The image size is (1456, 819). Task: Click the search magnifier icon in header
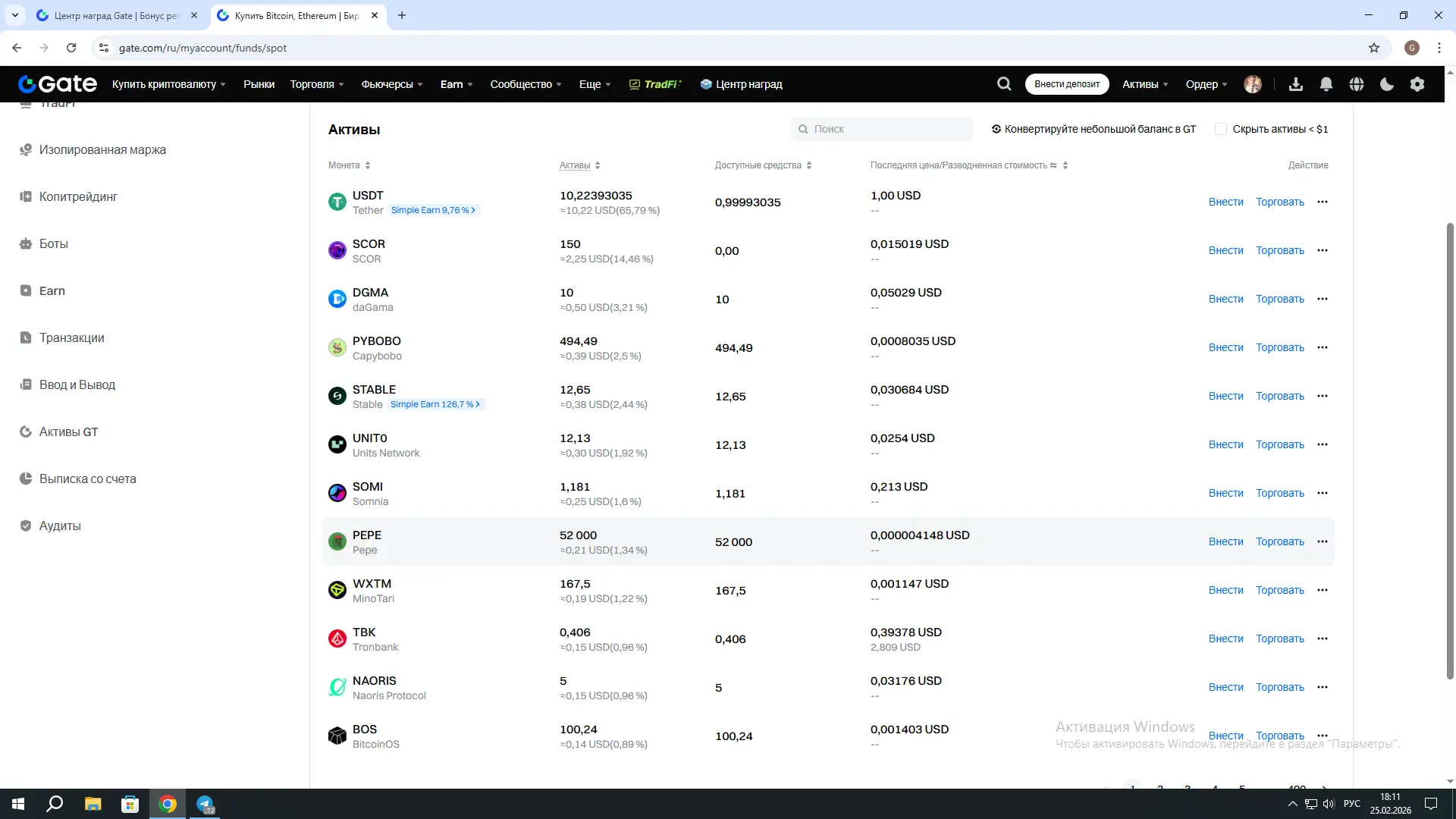[1004, 84]
